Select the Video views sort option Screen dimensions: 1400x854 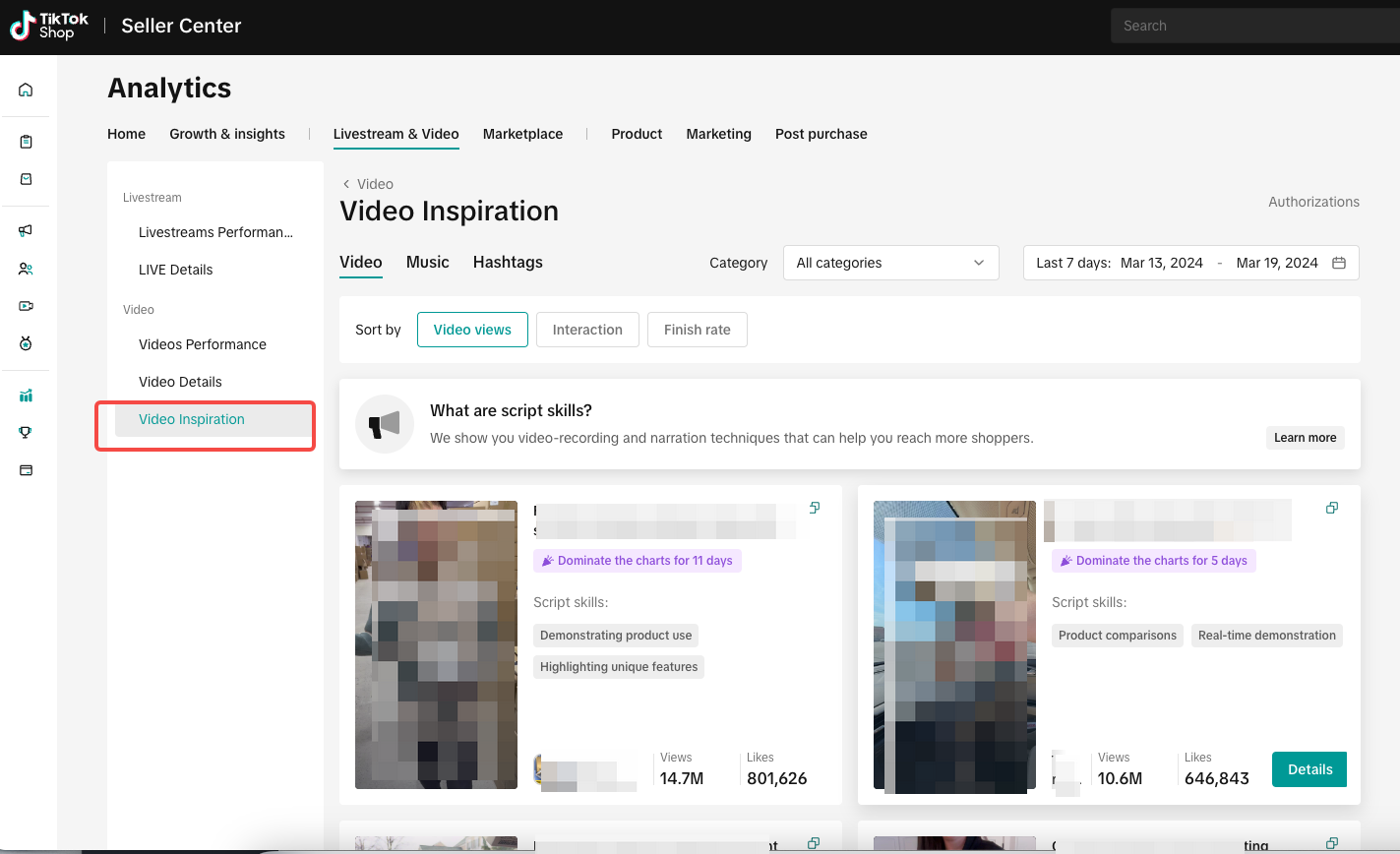472,330
